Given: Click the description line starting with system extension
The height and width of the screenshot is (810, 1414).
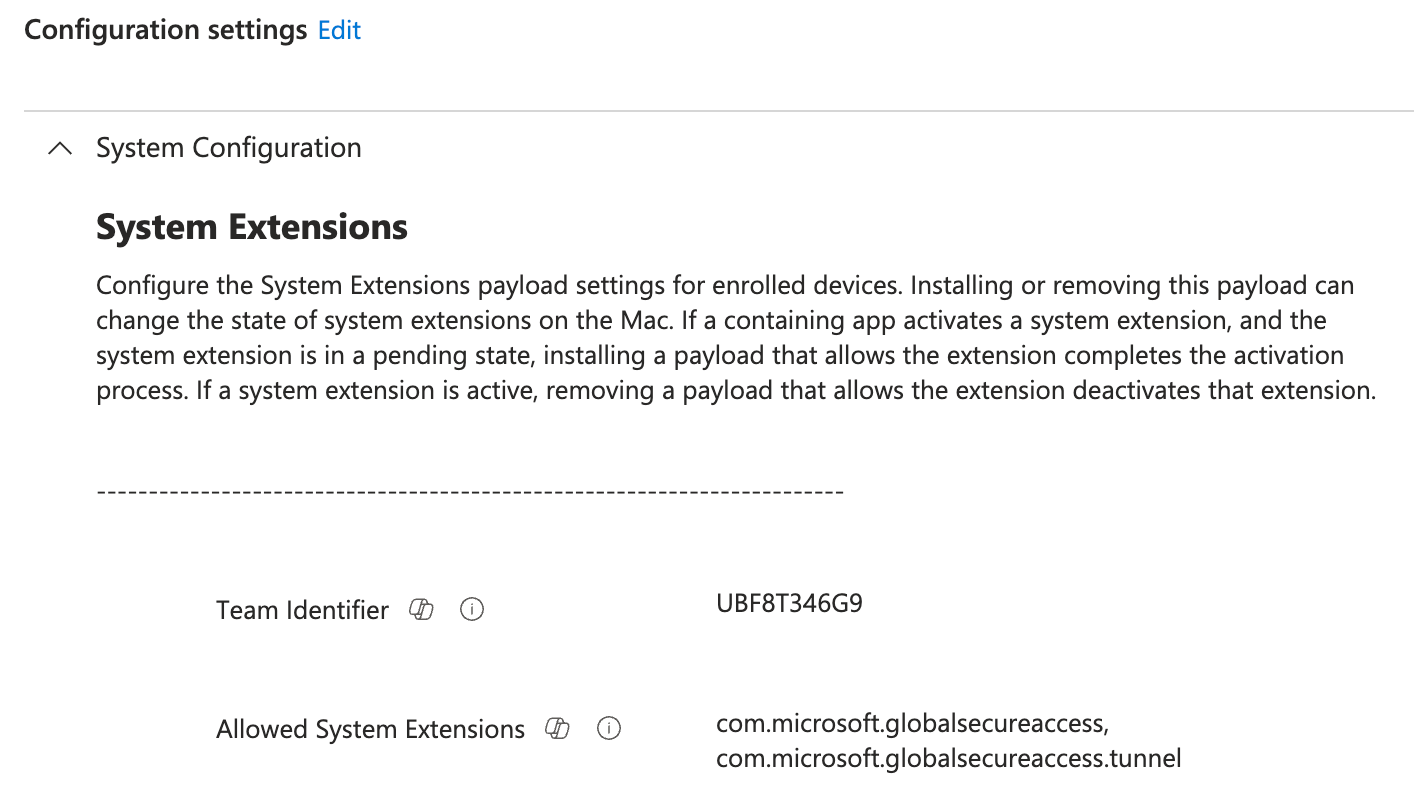Looking at the screenshot, I should tap(719, 356).
